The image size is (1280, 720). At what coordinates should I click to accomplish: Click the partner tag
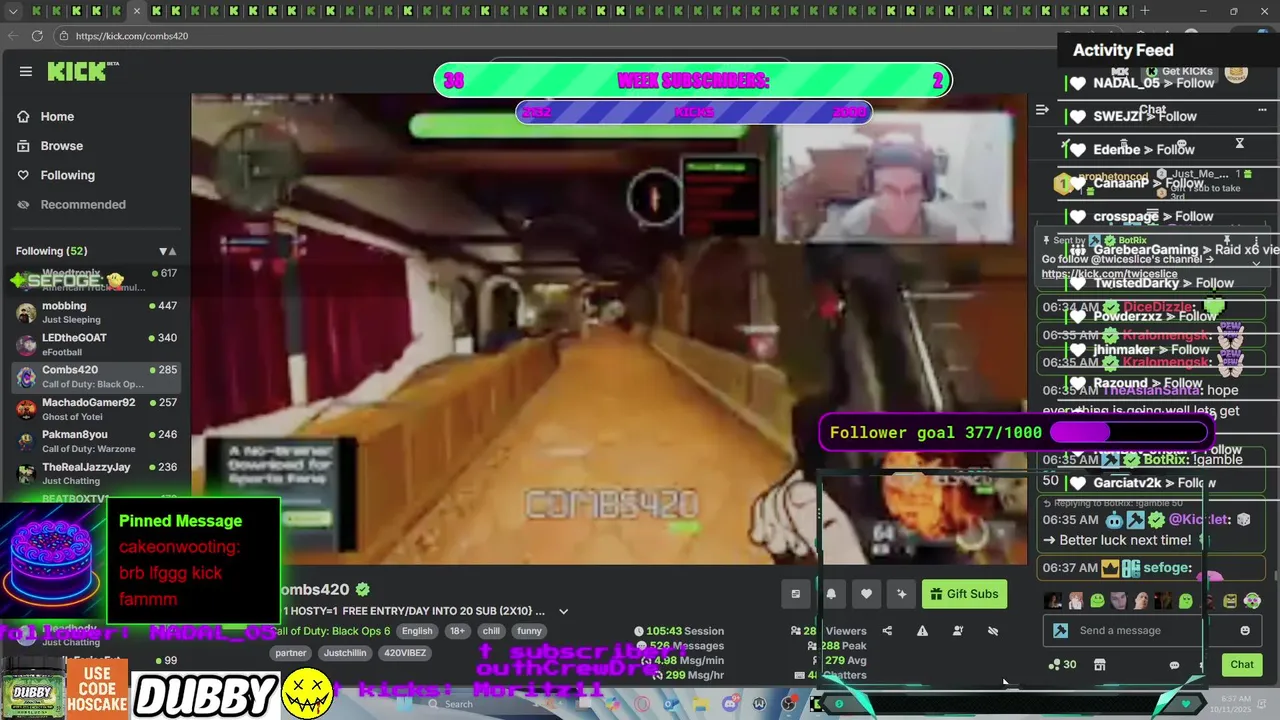pyautogui.click(x=291, y=653)
